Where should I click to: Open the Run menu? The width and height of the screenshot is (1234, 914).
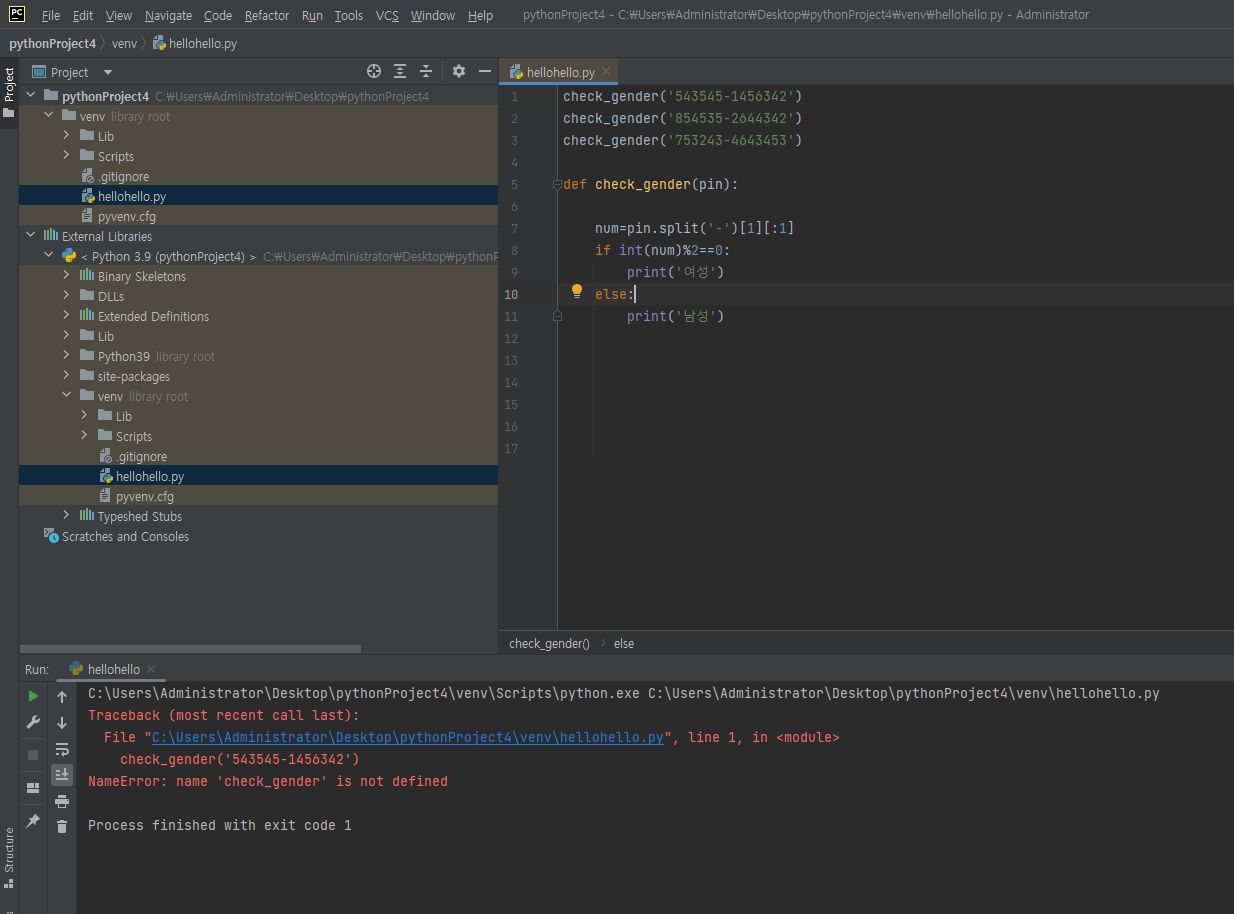312,15
